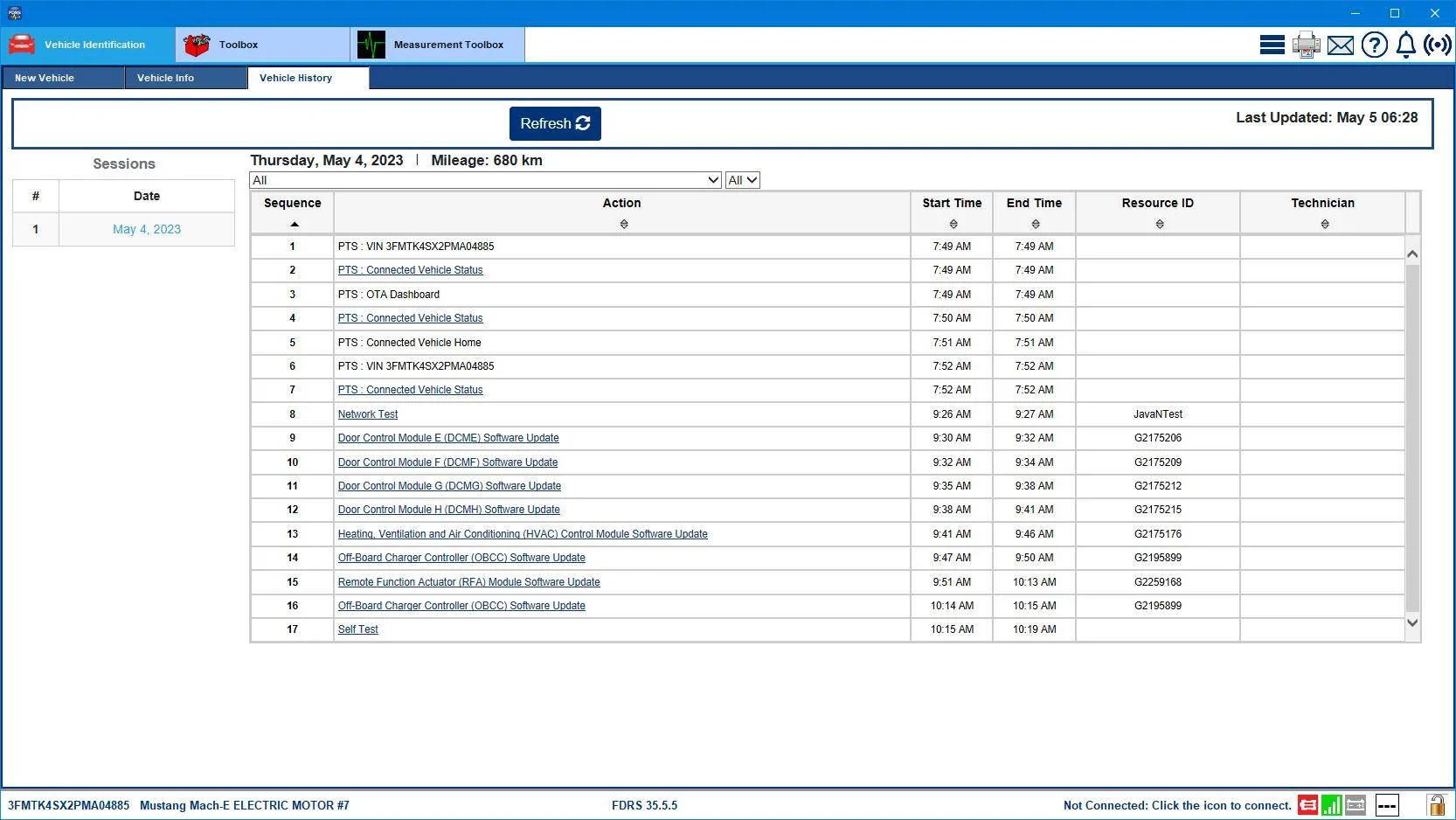The width and height of the screenshot is (1456, 820).
Task: Click the red vehicle connection icon
Action: [1307, 805]
